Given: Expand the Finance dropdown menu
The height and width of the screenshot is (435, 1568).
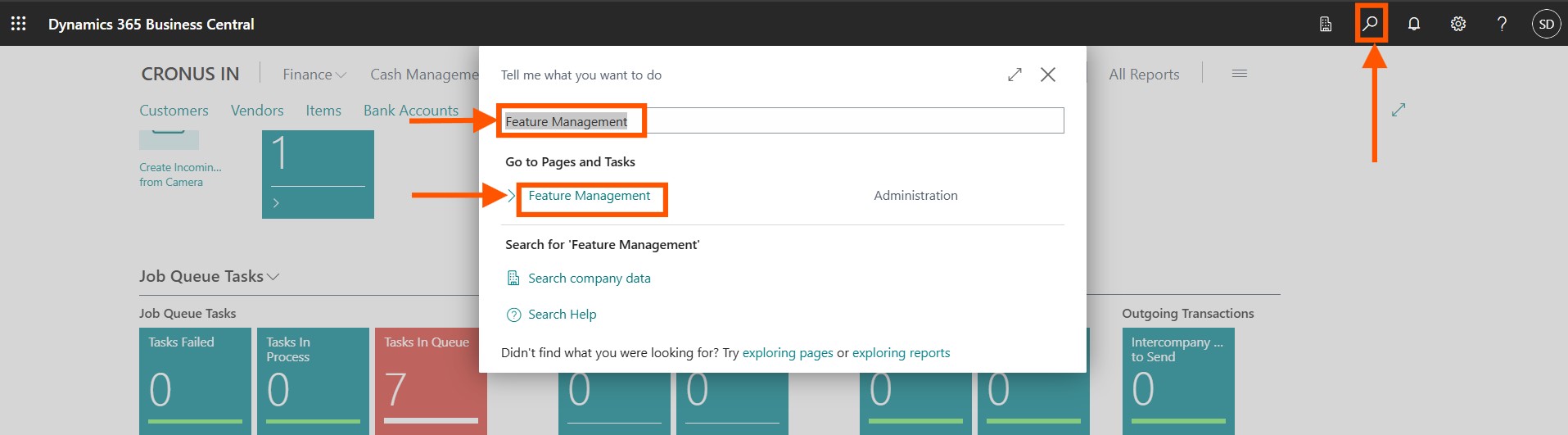Looking at the screenshot, I should pyautogui.click(x=314, y=75).
